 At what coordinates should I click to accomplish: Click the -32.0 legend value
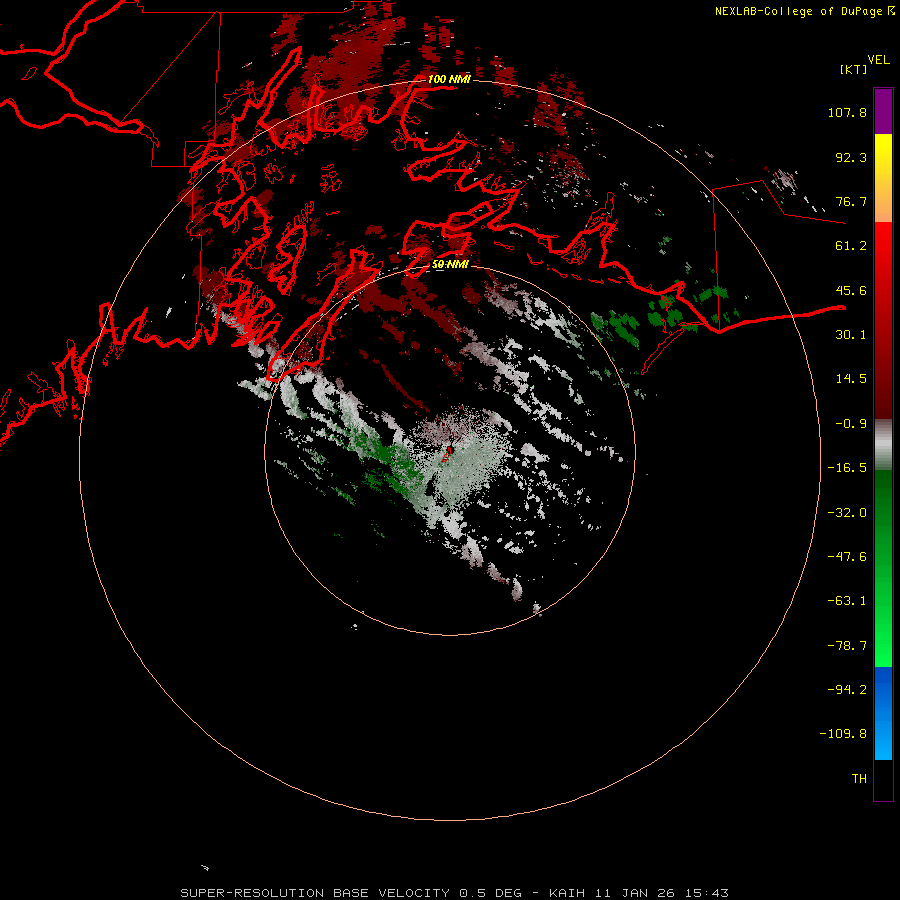tap(847, 513)
